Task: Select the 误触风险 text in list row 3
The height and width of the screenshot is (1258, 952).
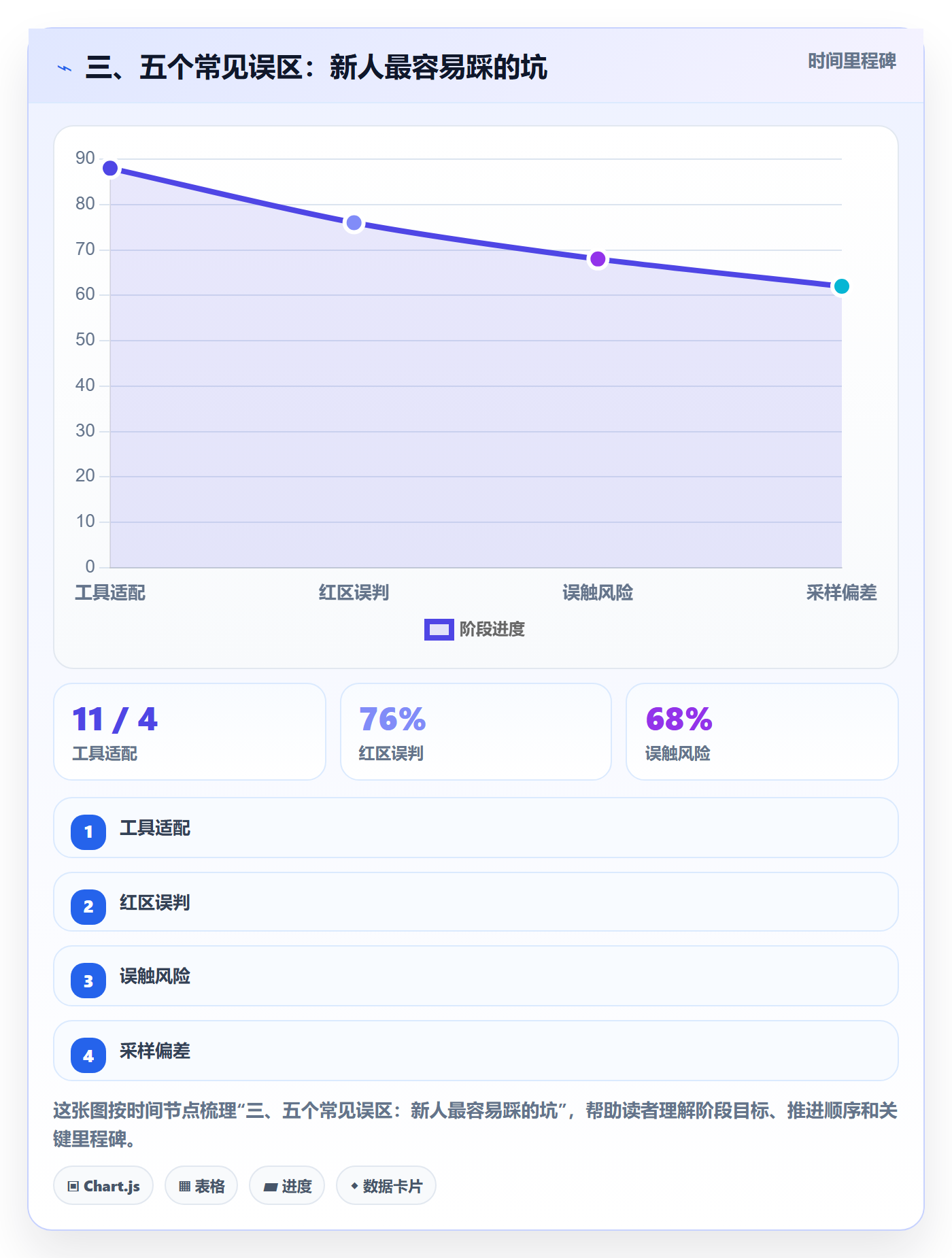Action: 155,976
